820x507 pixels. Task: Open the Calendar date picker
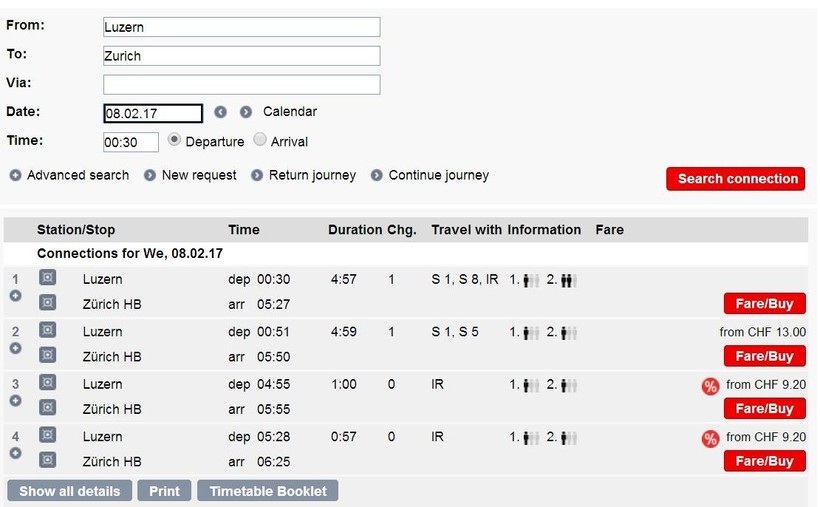click(290, 112)
